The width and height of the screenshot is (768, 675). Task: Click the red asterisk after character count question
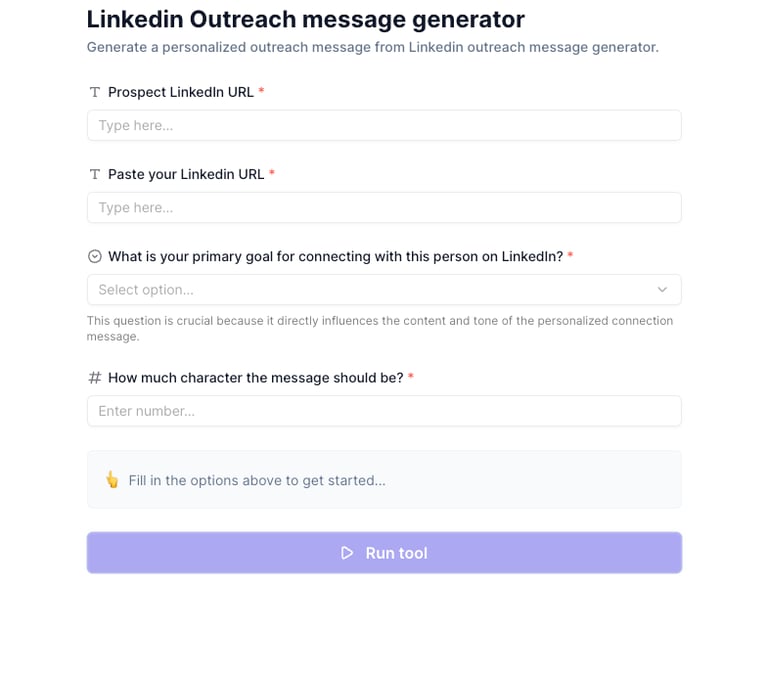click(x=411, y=377)
